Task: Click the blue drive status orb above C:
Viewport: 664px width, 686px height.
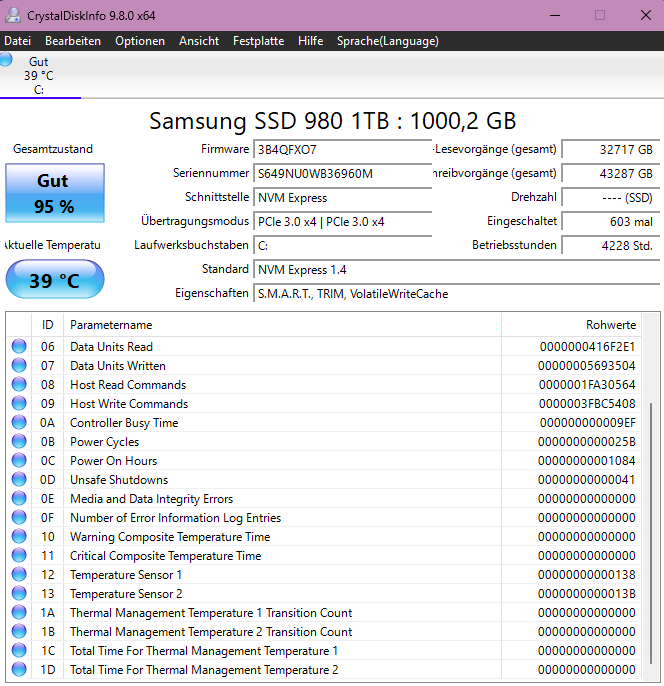Action: click(6, 60)
